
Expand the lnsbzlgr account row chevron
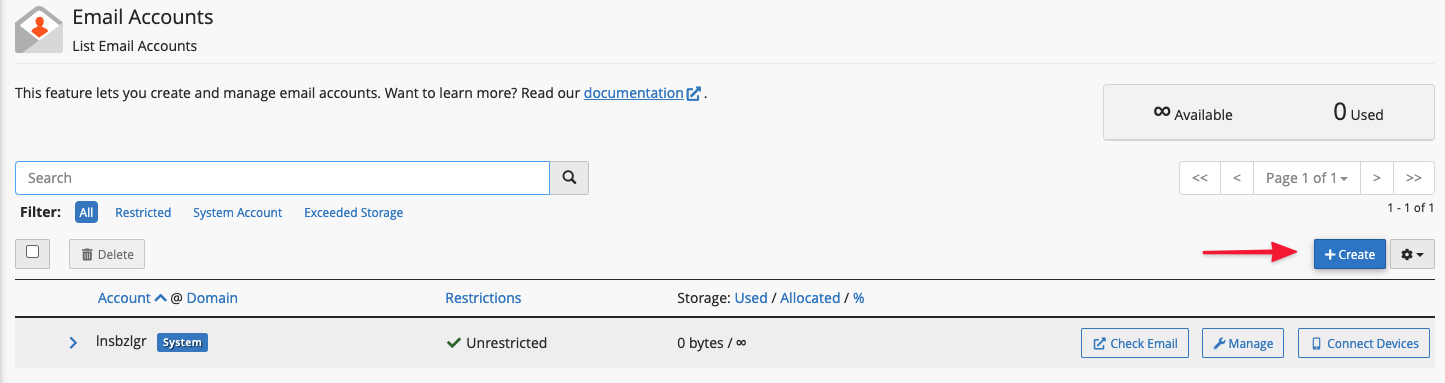pos(73,343)
